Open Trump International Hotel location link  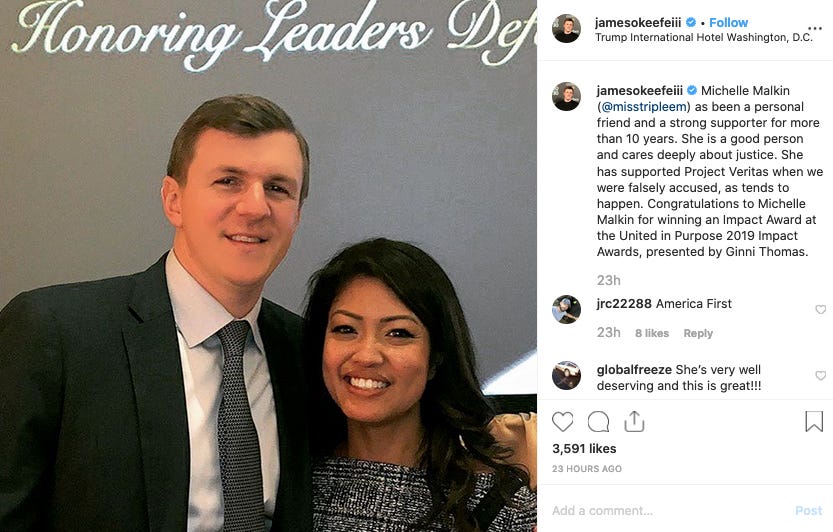704,37
